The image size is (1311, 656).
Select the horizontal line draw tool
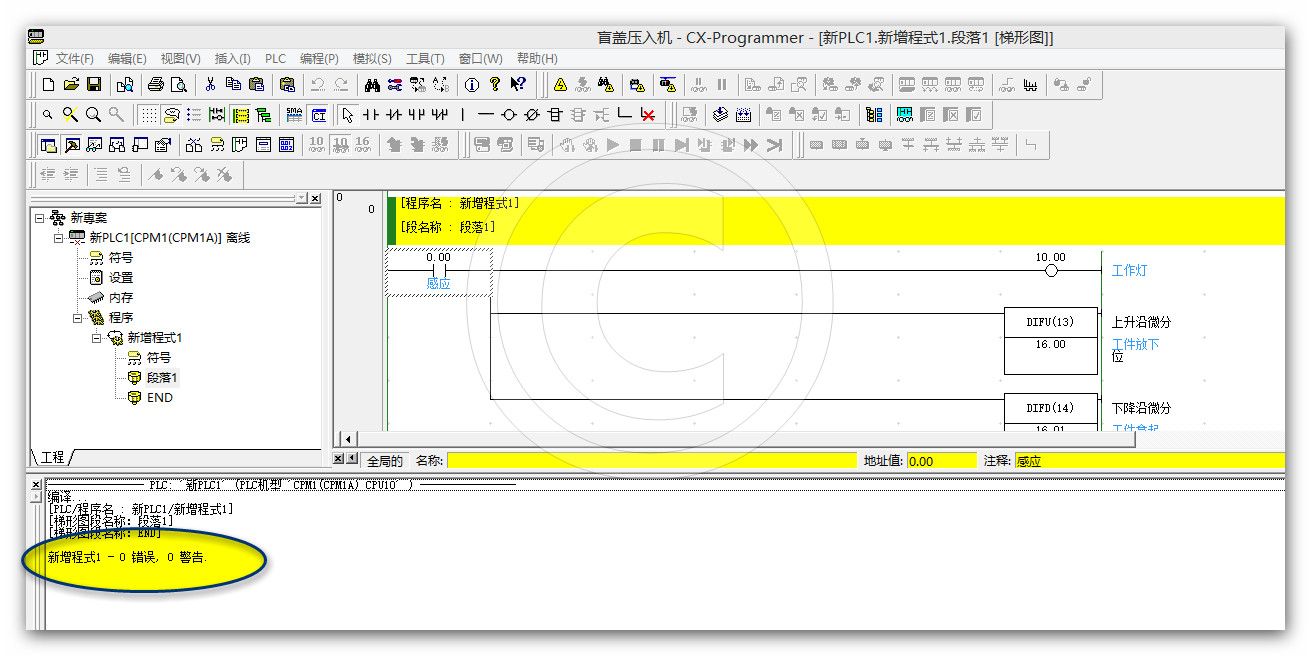pyautogui.click(x=485, y=115)
